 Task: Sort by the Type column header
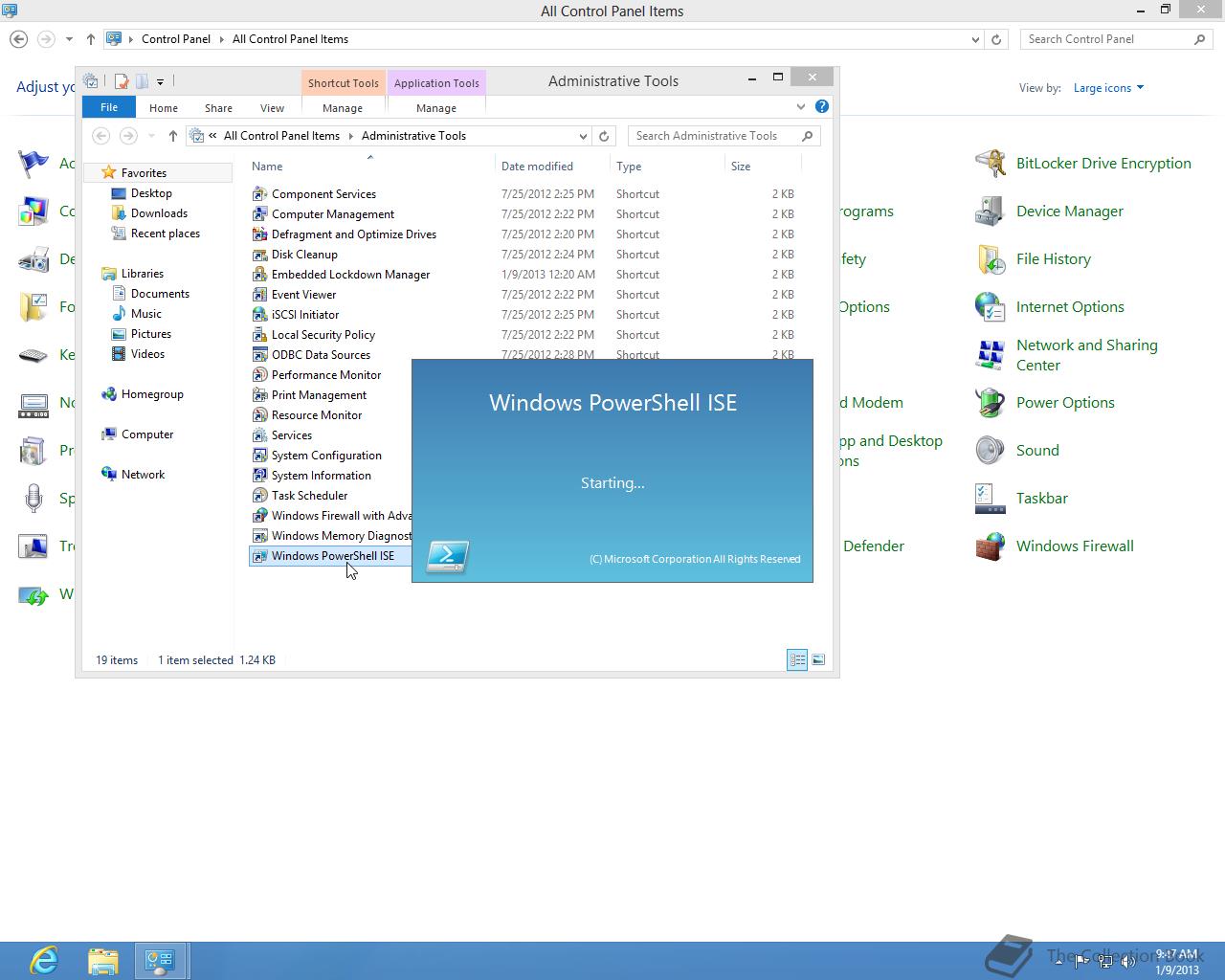tap(667, 167)
